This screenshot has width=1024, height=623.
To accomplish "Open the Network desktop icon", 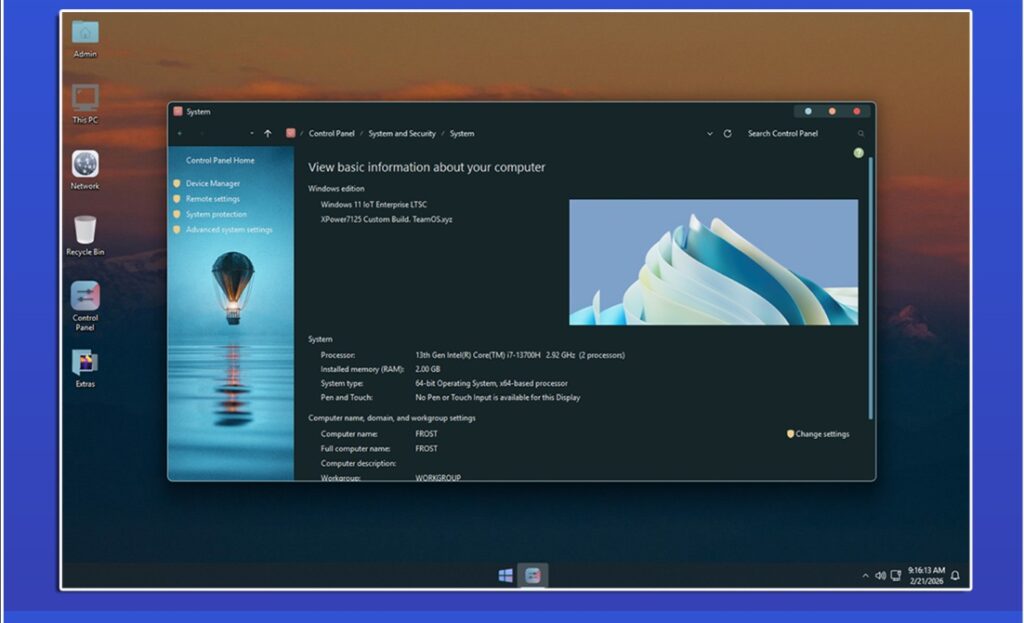I will click(85, 165).
